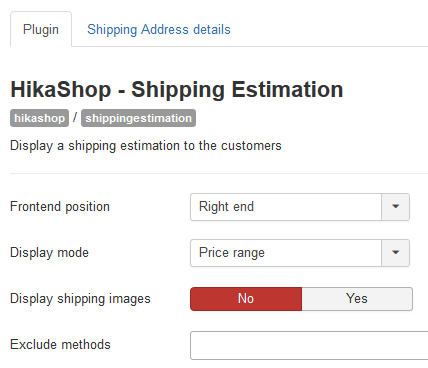
Task: Click the Exclude methods label
Action: pyautogui.click(x=60, y=345)
